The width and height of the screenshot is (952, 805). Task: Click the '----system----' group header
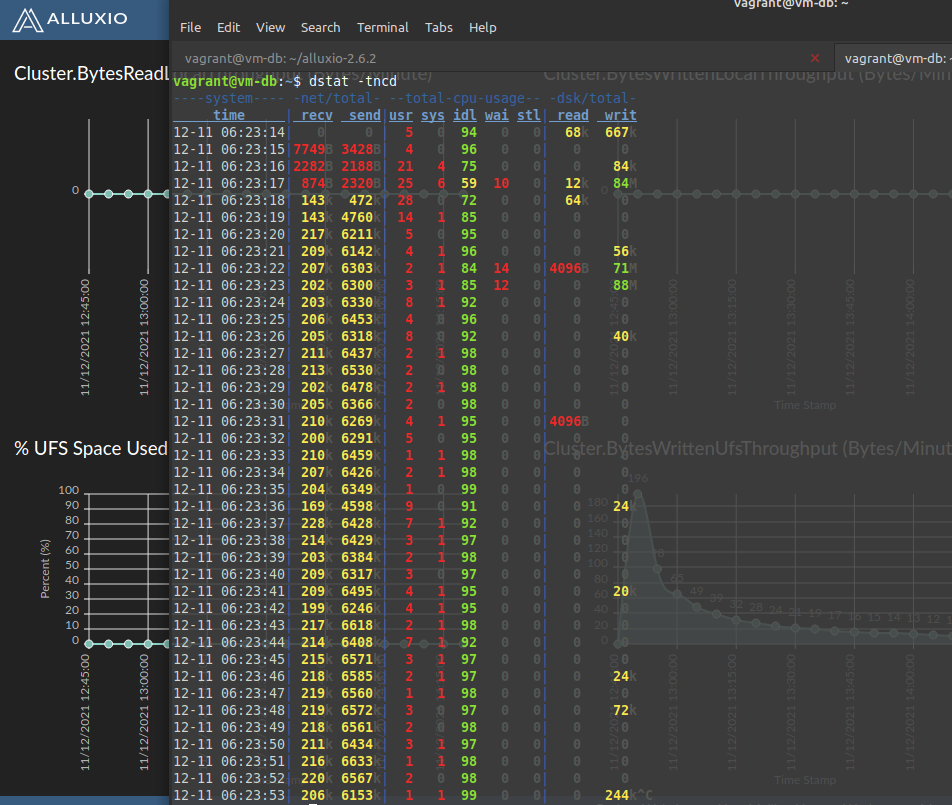click(229, 98)
